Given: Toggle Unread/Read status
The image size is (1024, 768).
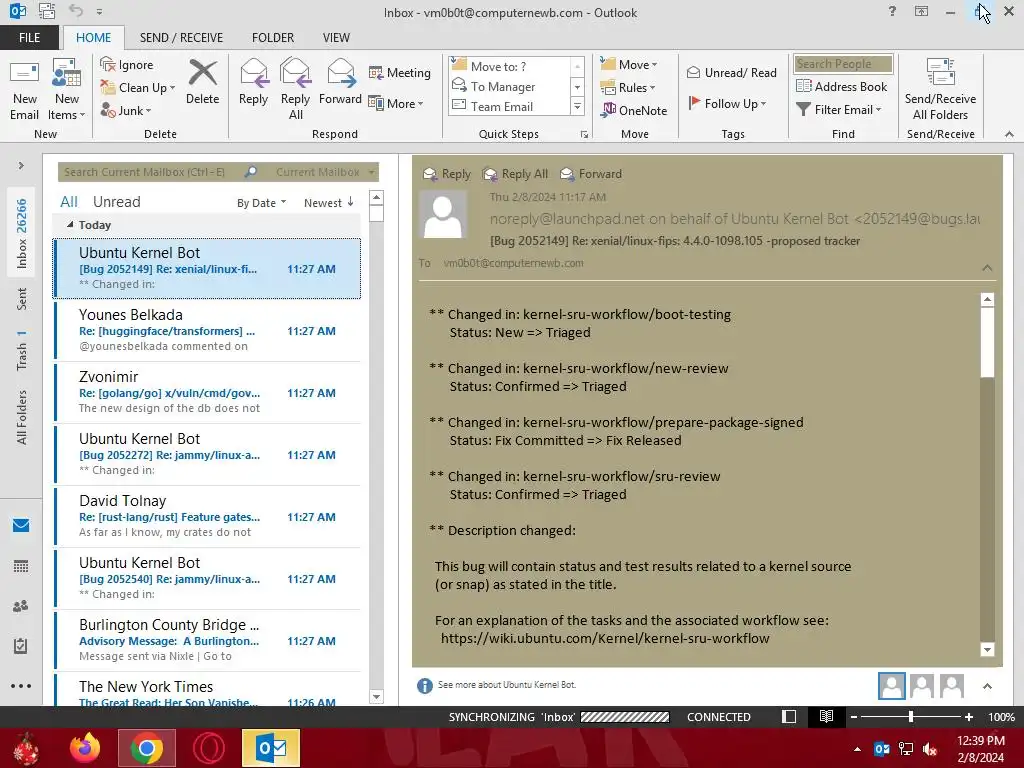Looking at the screenshot, I should (731, 72).
